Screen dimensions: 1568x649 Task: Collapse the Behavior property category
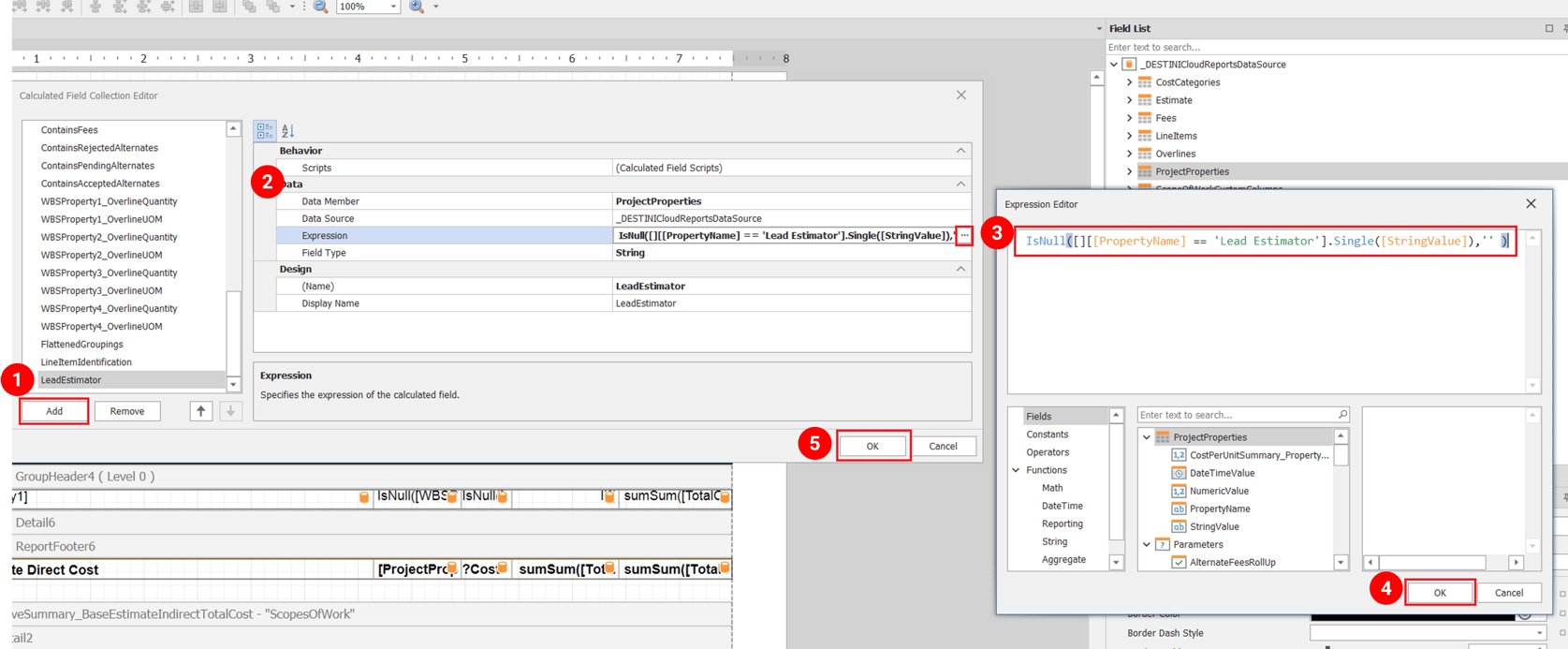click(x=960, y=151)
